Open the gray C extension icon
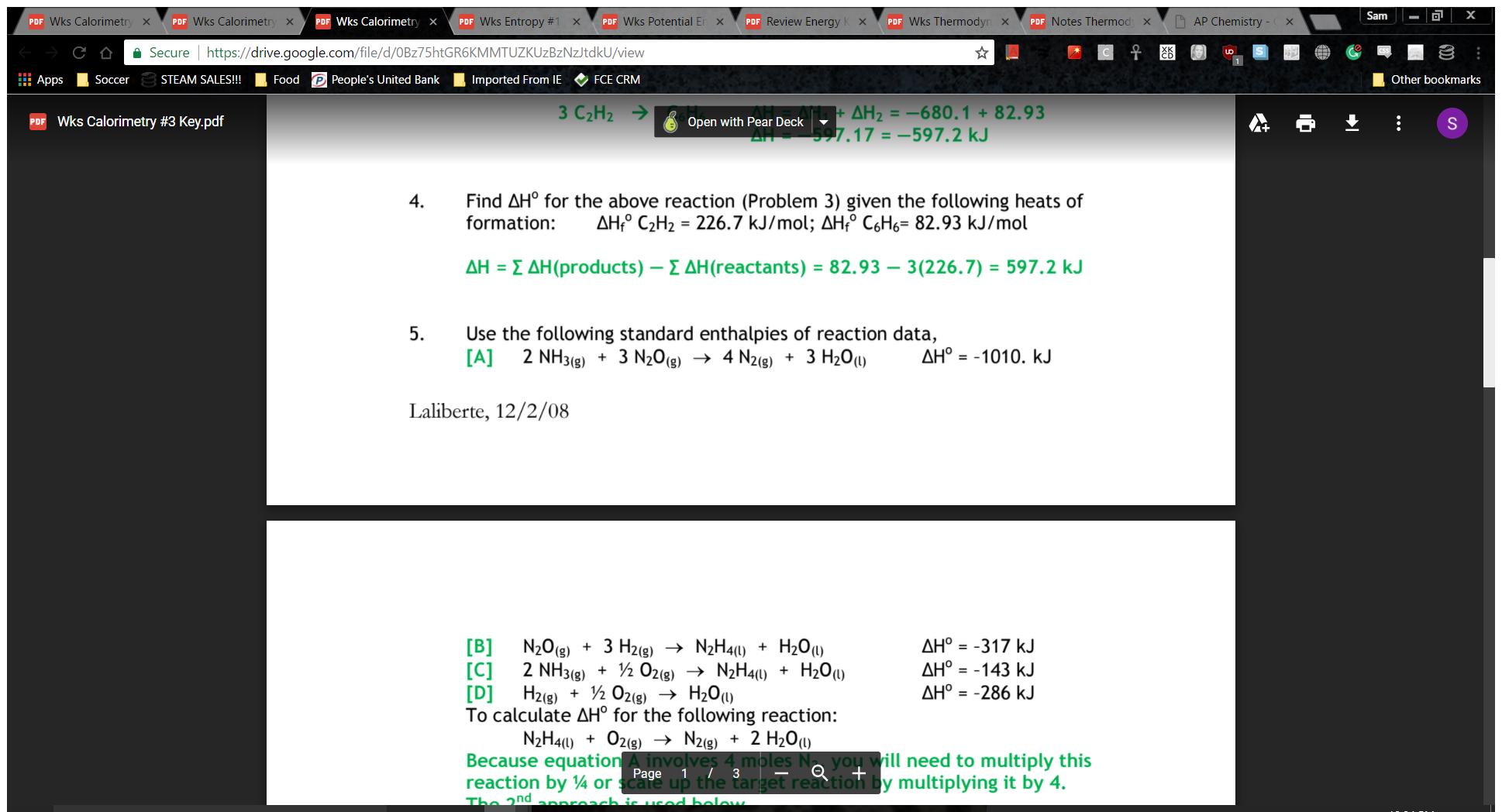 pos(1105,52)
